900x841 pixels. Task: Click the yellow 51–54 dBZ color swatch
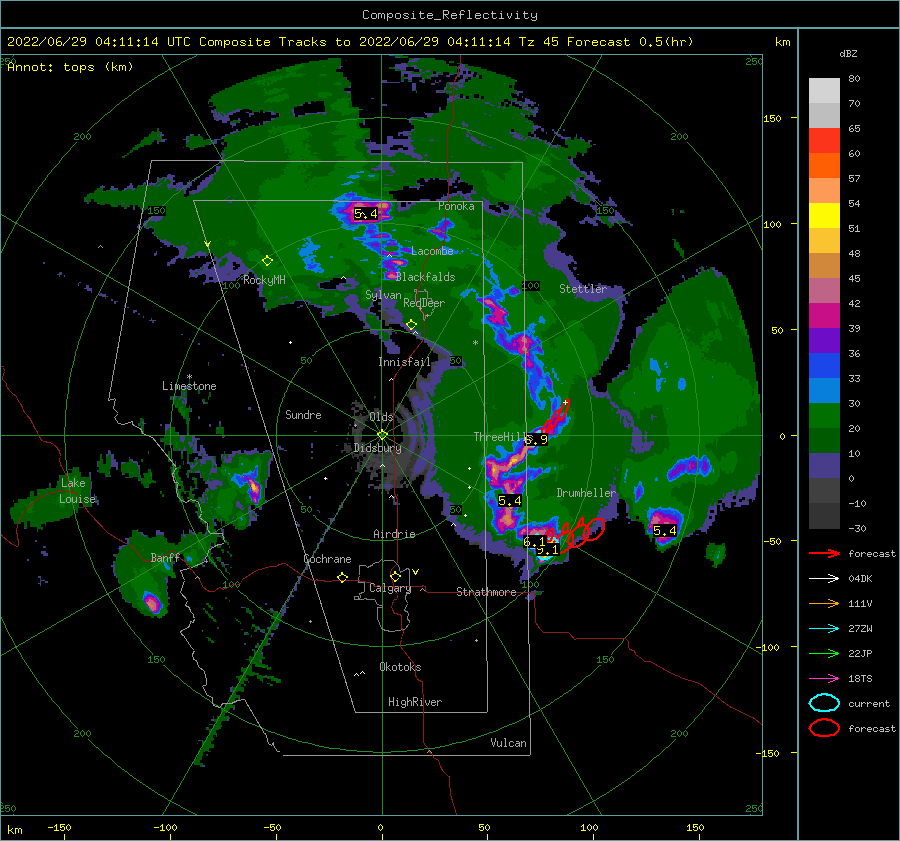(x=824, y=216)
